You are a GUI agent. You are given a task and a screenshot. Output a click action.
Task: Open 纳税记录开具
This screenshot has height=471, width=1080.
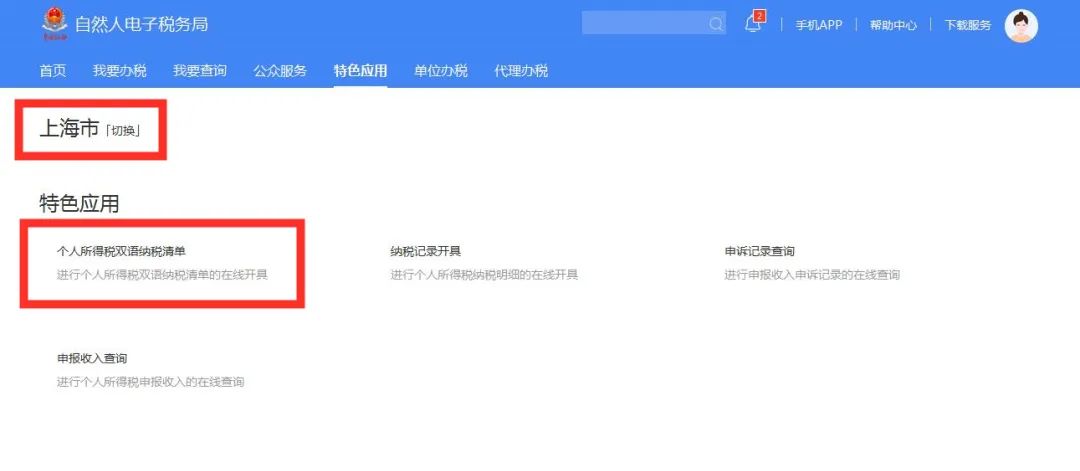point(426,251)
